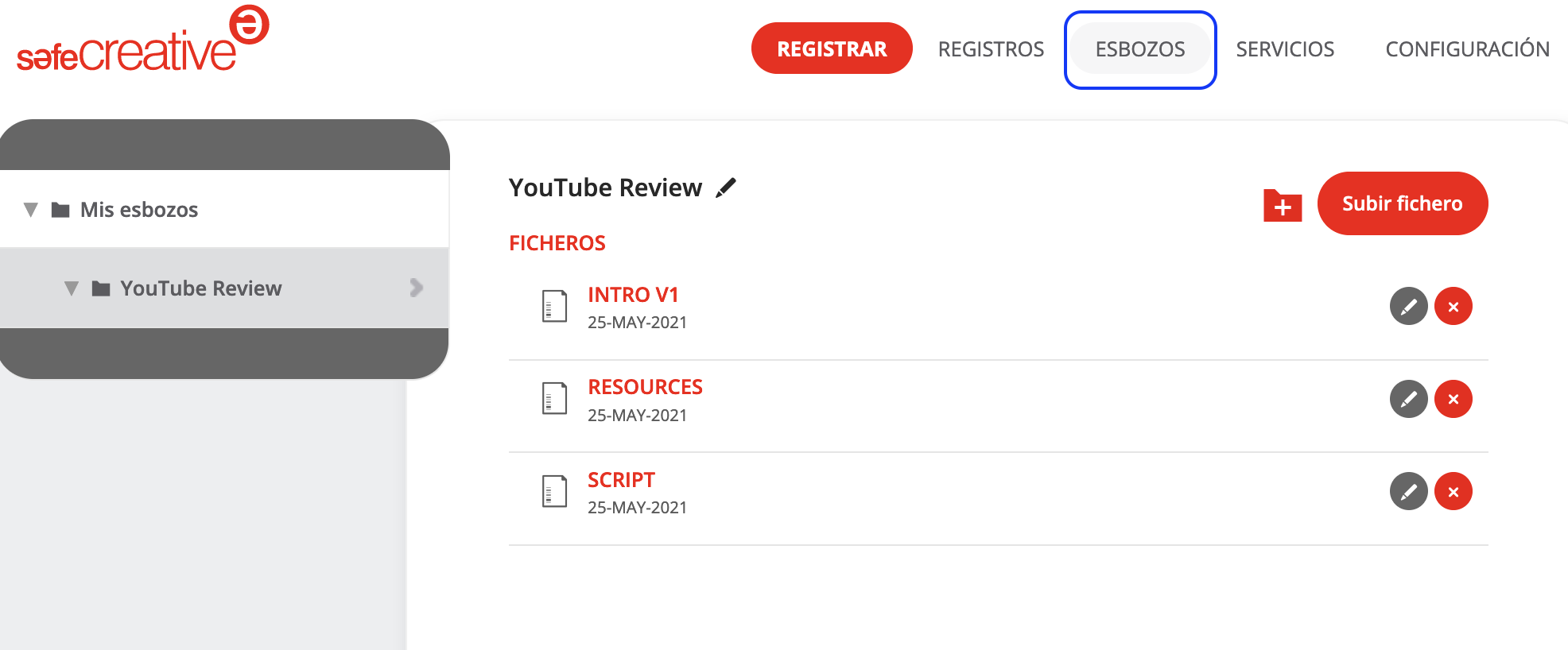Click the document icon next to SCRIPT

(554, 491)
